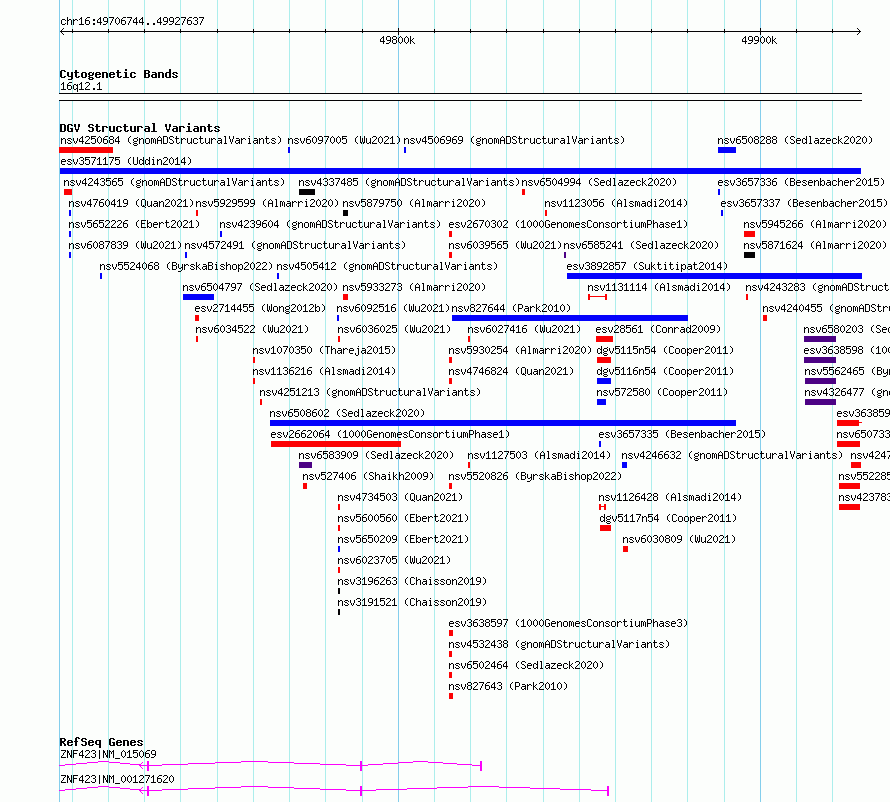This screenshot has height=802, width=890.
Task: Click the nsv5879750 (Almarri2020) label
Action: pyautogui.click(x=414, y=203)
